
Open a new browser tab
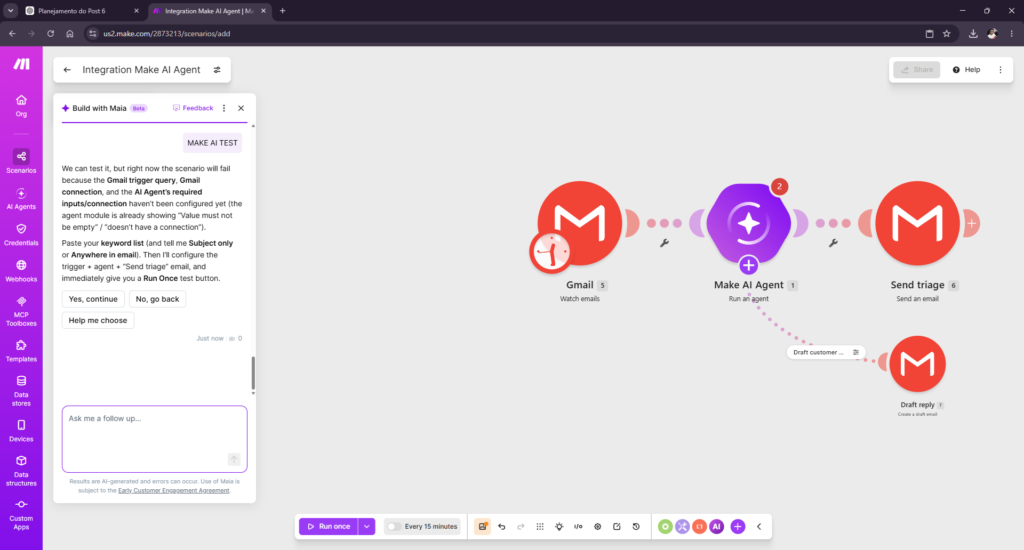(283, 11)
